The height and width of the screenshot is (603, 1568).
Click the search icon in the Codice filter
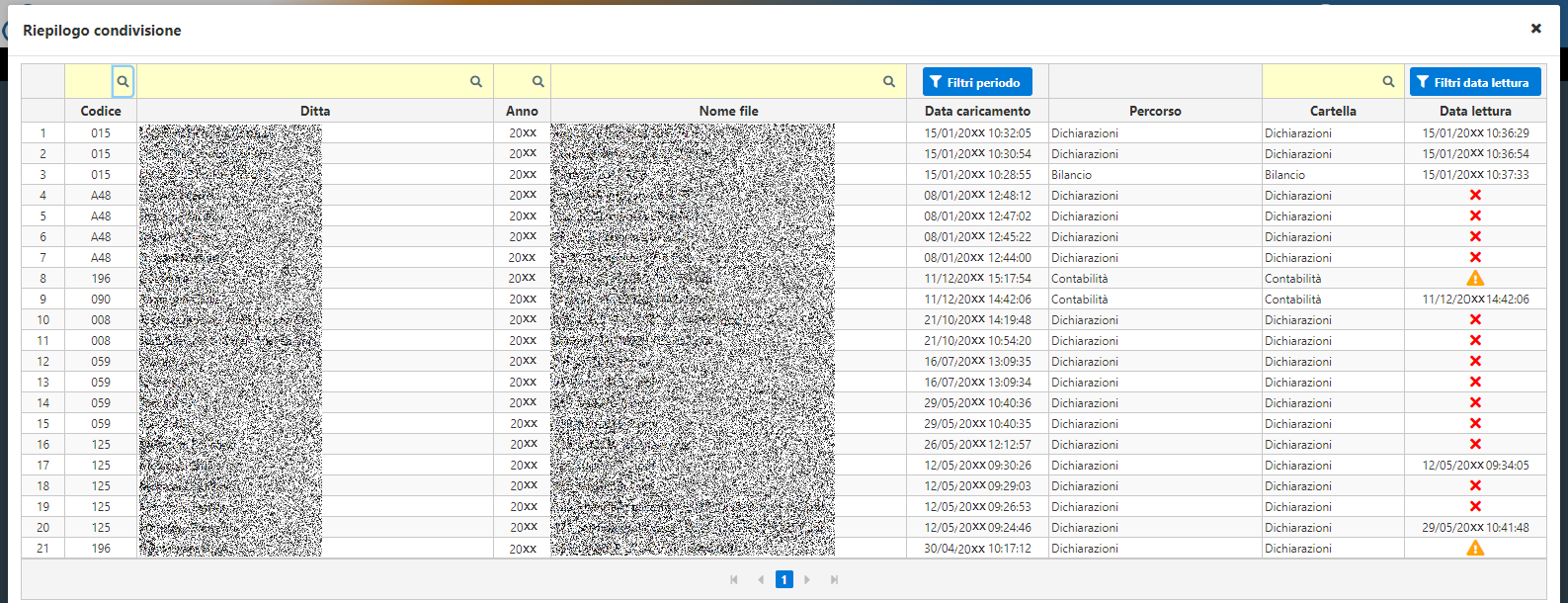coord(123,82)
